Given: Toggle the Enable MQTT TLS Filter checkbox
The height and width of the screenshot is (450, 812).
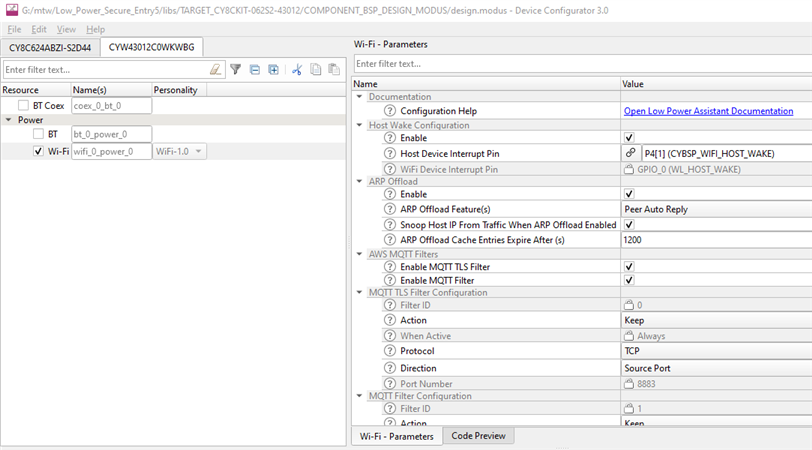Looking at the screenshot, I should point(629,267).
